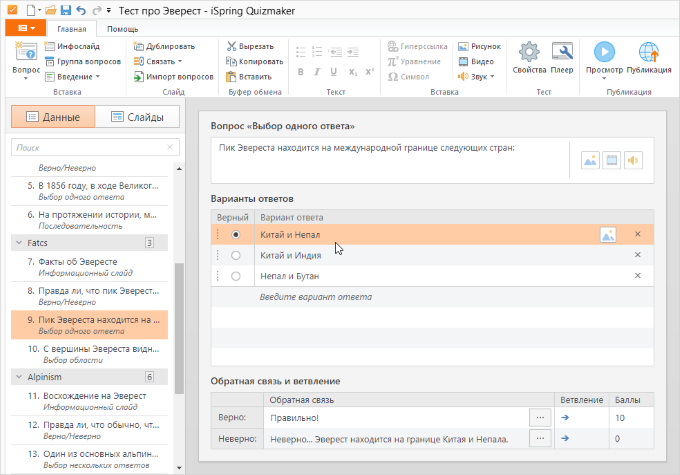The width and height of the screenshot is (680, 475).
Task: Open the orange file menu button
Action: coord(26,28)
